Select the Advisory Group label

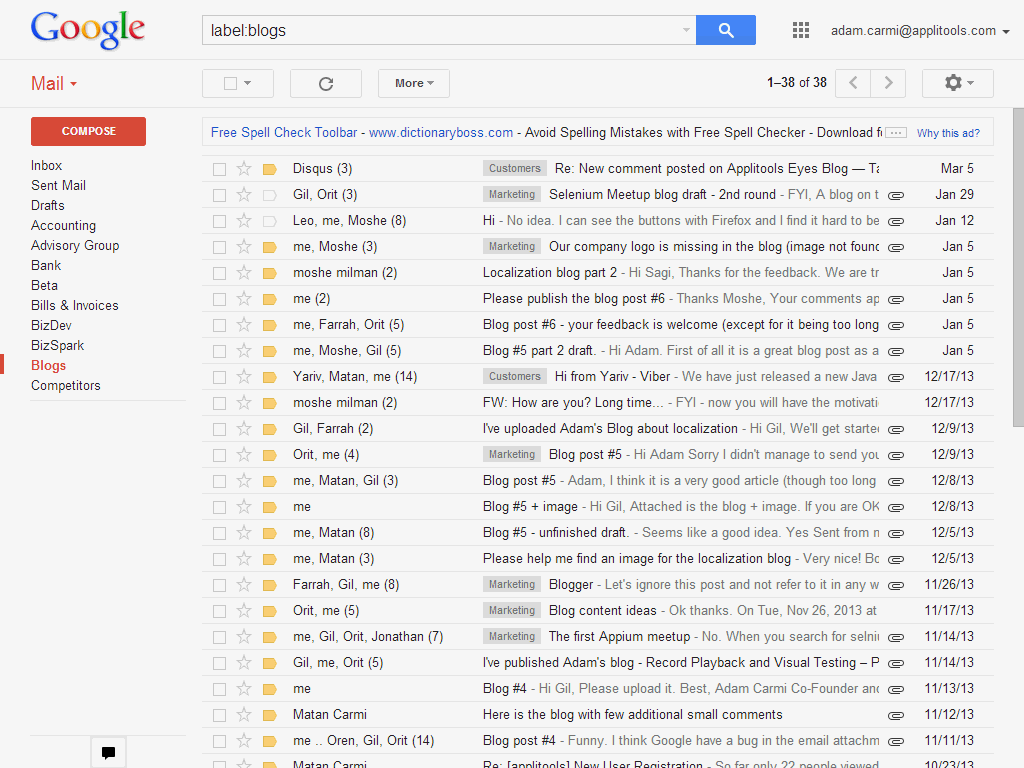coord(75,246)
